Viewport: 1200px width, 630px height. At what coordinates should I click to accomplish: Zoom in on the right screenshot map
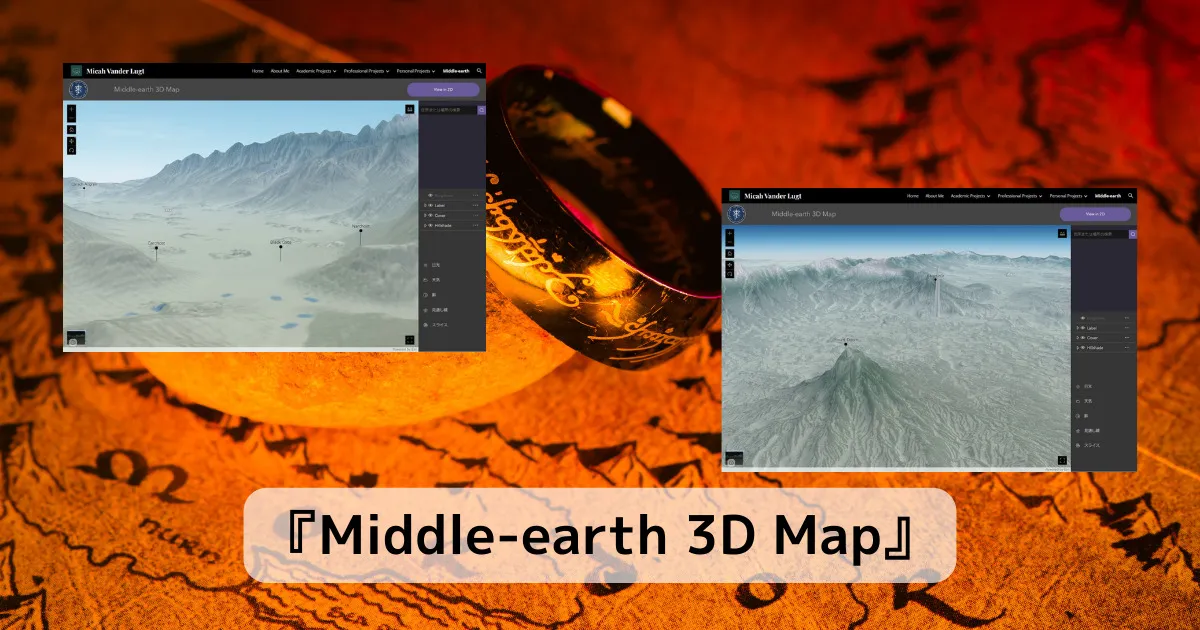[729, 233]
